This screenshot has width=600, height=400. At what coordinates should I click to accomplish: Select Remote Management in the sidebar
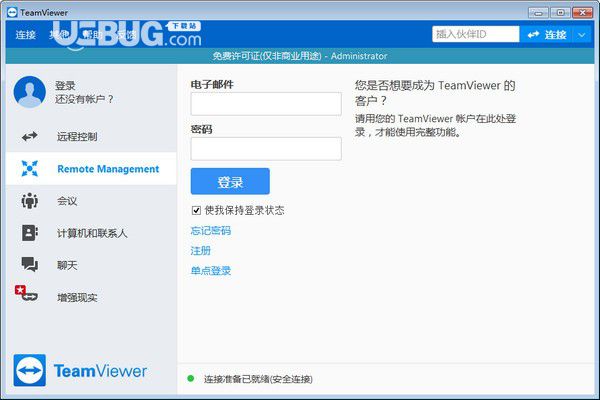pyautogui.click(x=91, y=168)
